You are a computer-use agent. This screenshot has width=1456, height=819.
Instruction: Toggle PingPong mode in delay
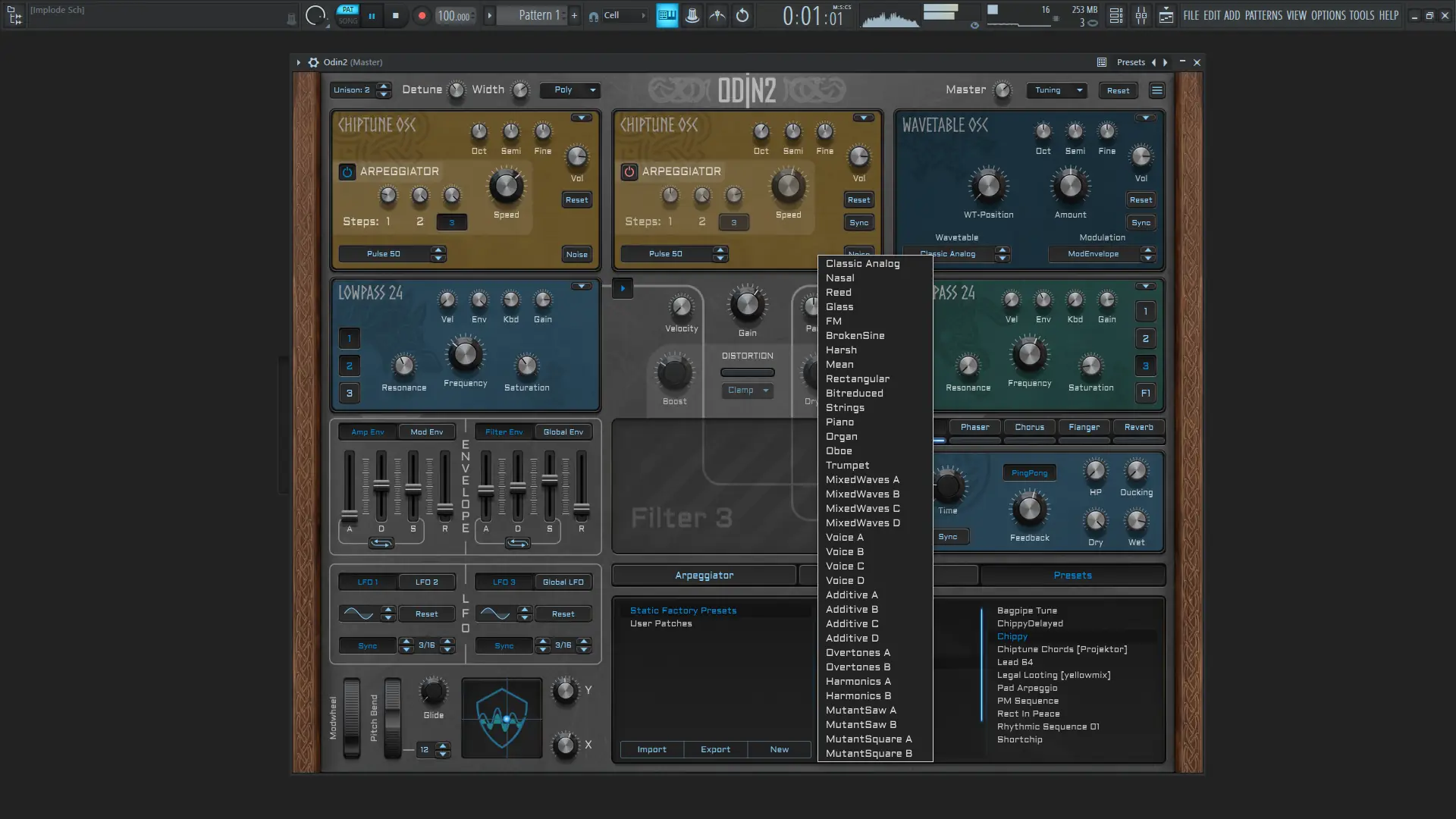coord(1029,473)
